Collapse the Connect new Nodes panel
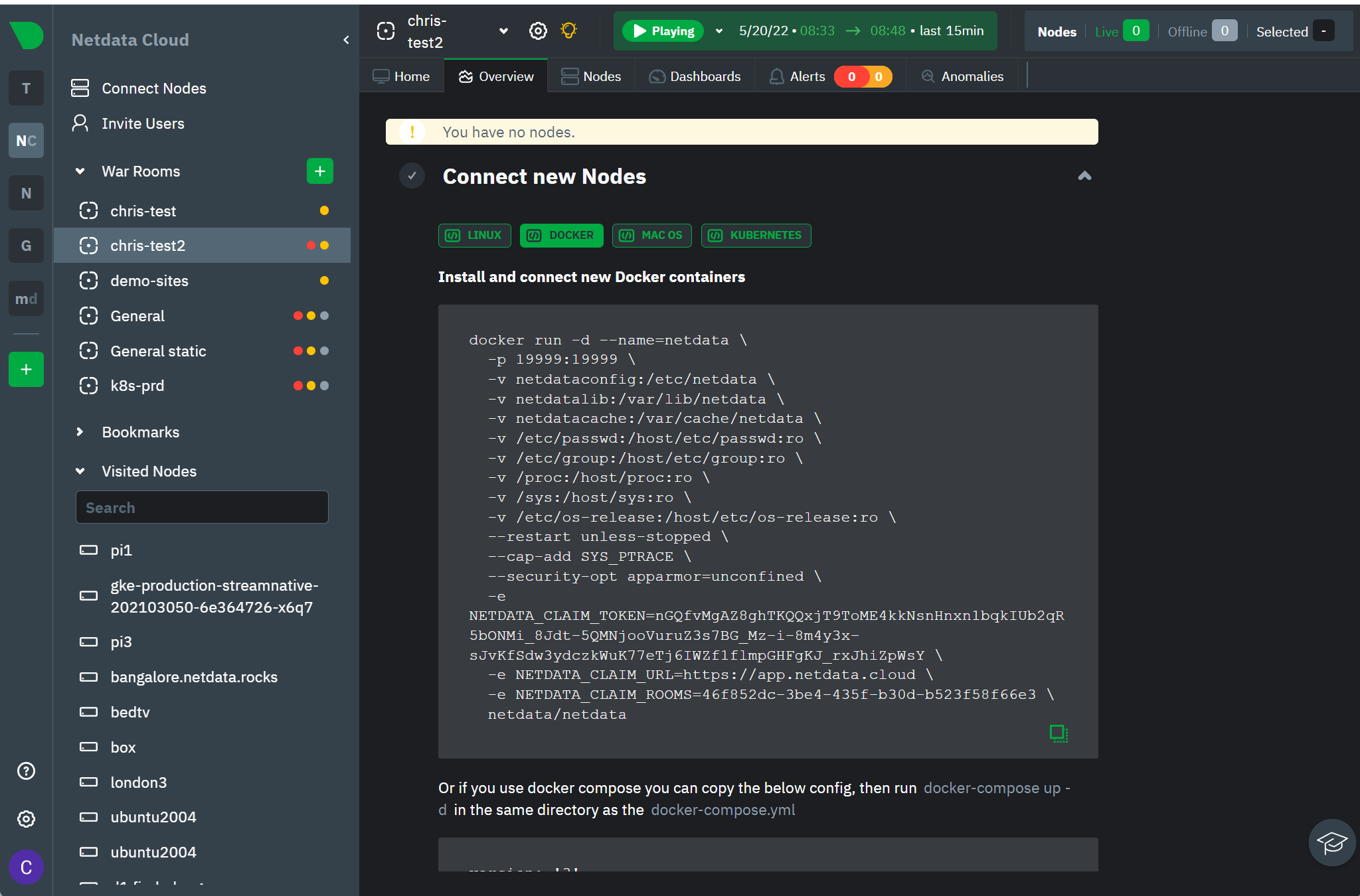 (1084, 176)
